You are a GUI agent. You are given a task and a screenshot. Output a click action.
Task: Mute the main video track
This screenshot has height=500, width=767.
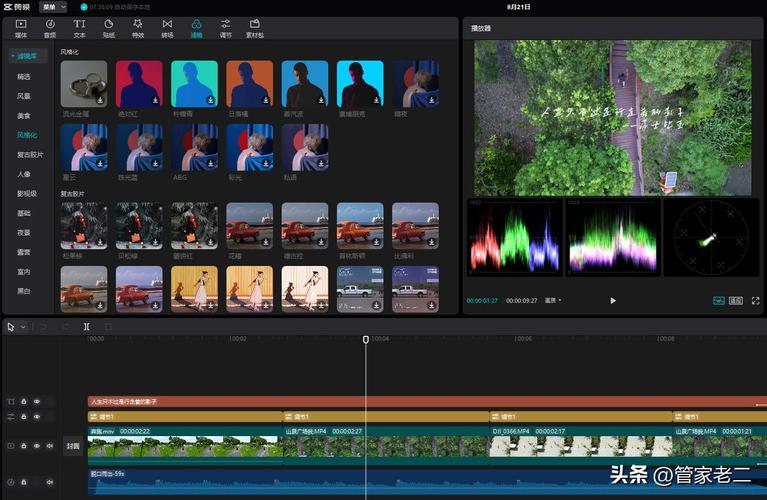[x=49, y=446]
